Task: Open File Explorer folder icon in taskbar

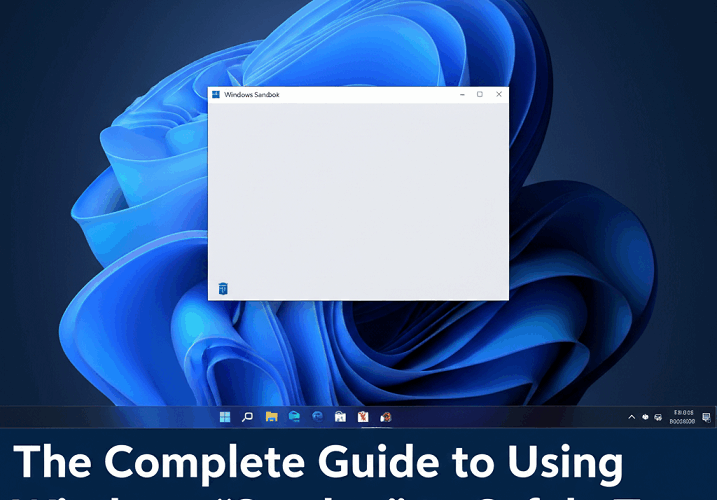Action: (x=272, y=417)
